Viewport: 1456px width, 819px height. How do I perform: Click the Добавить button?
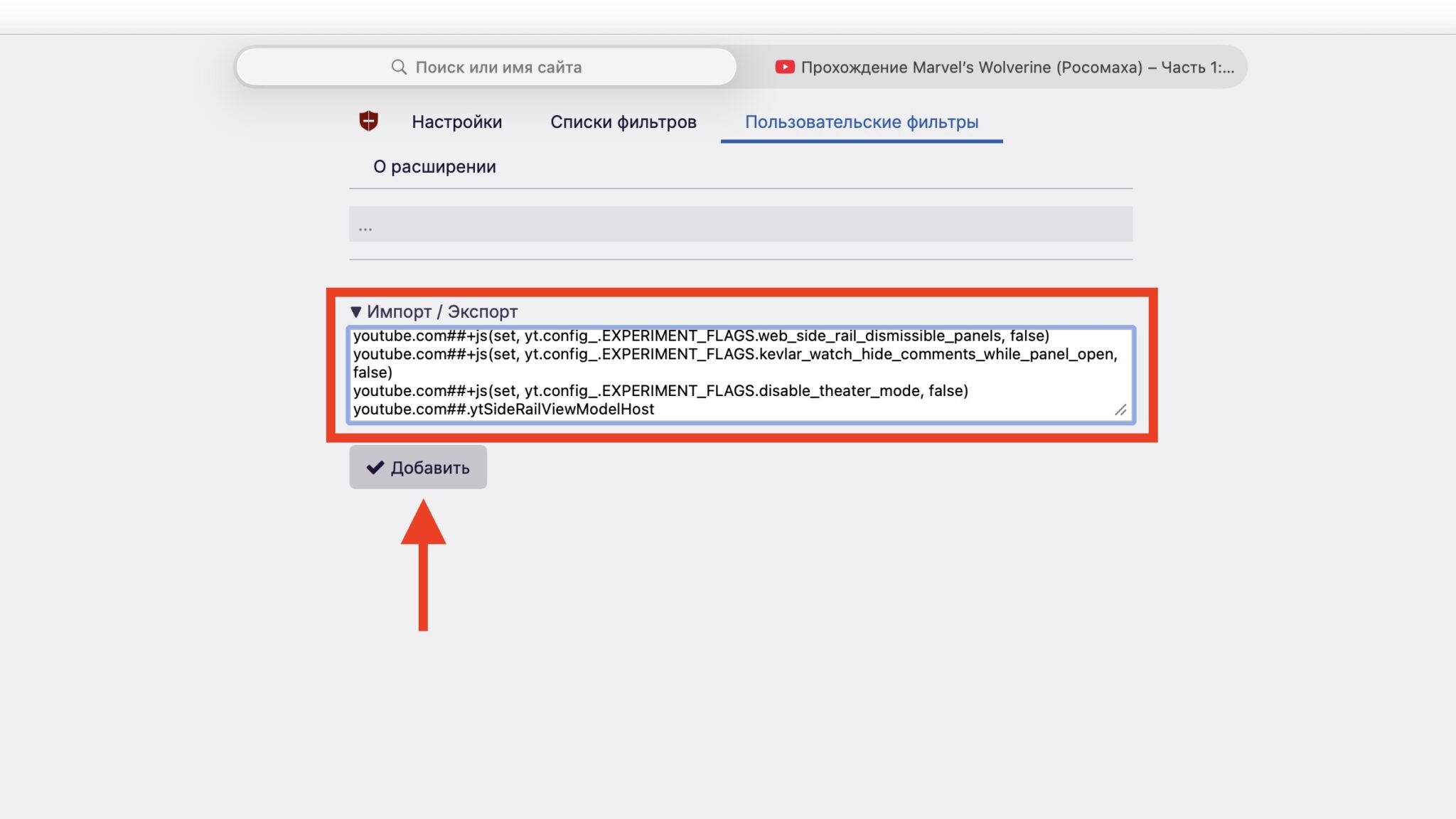click(418, 467)
